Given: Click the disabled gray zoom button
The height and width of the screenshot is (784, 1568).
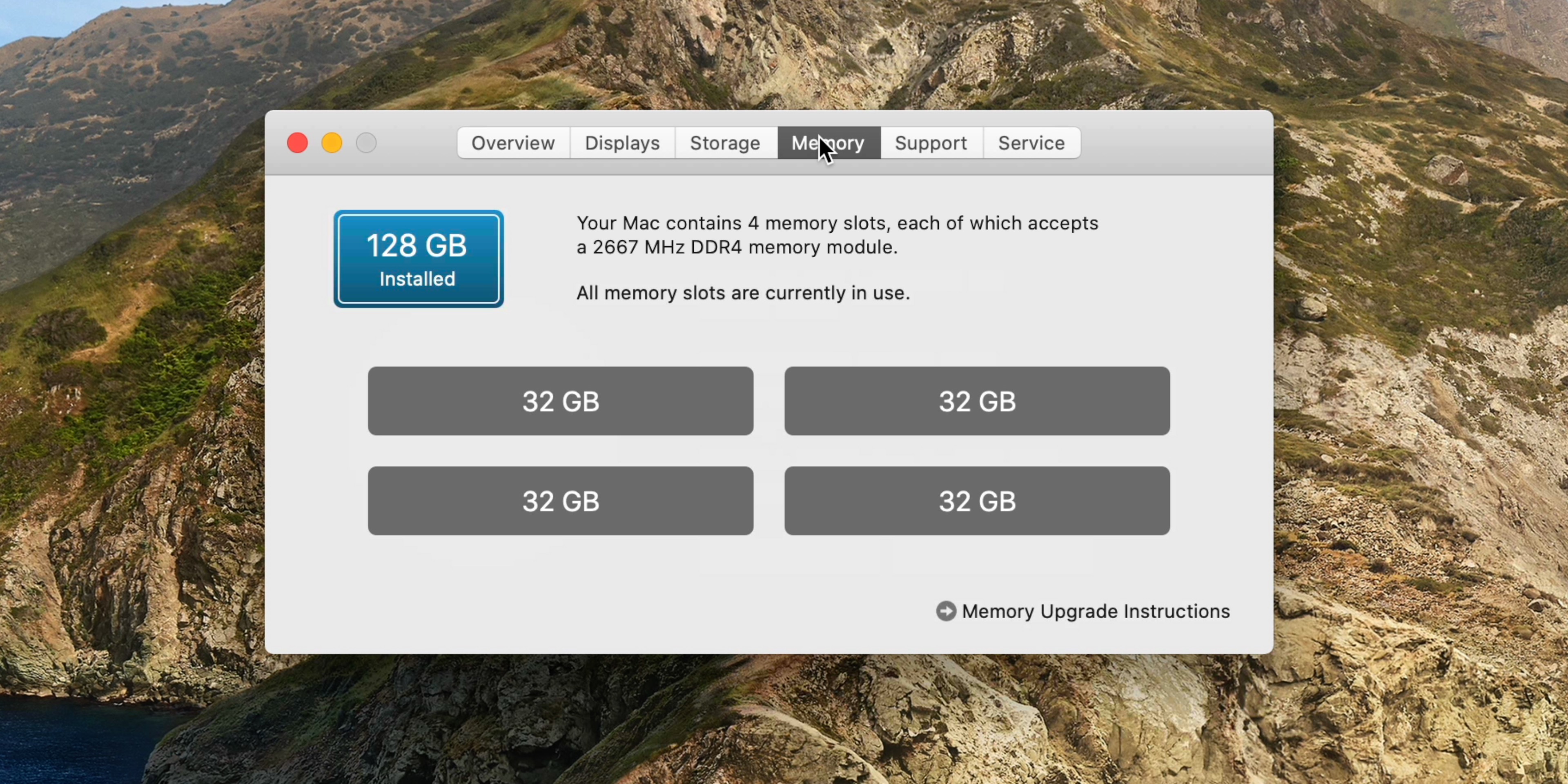Looking at the screenshot, I should (366, 143).
